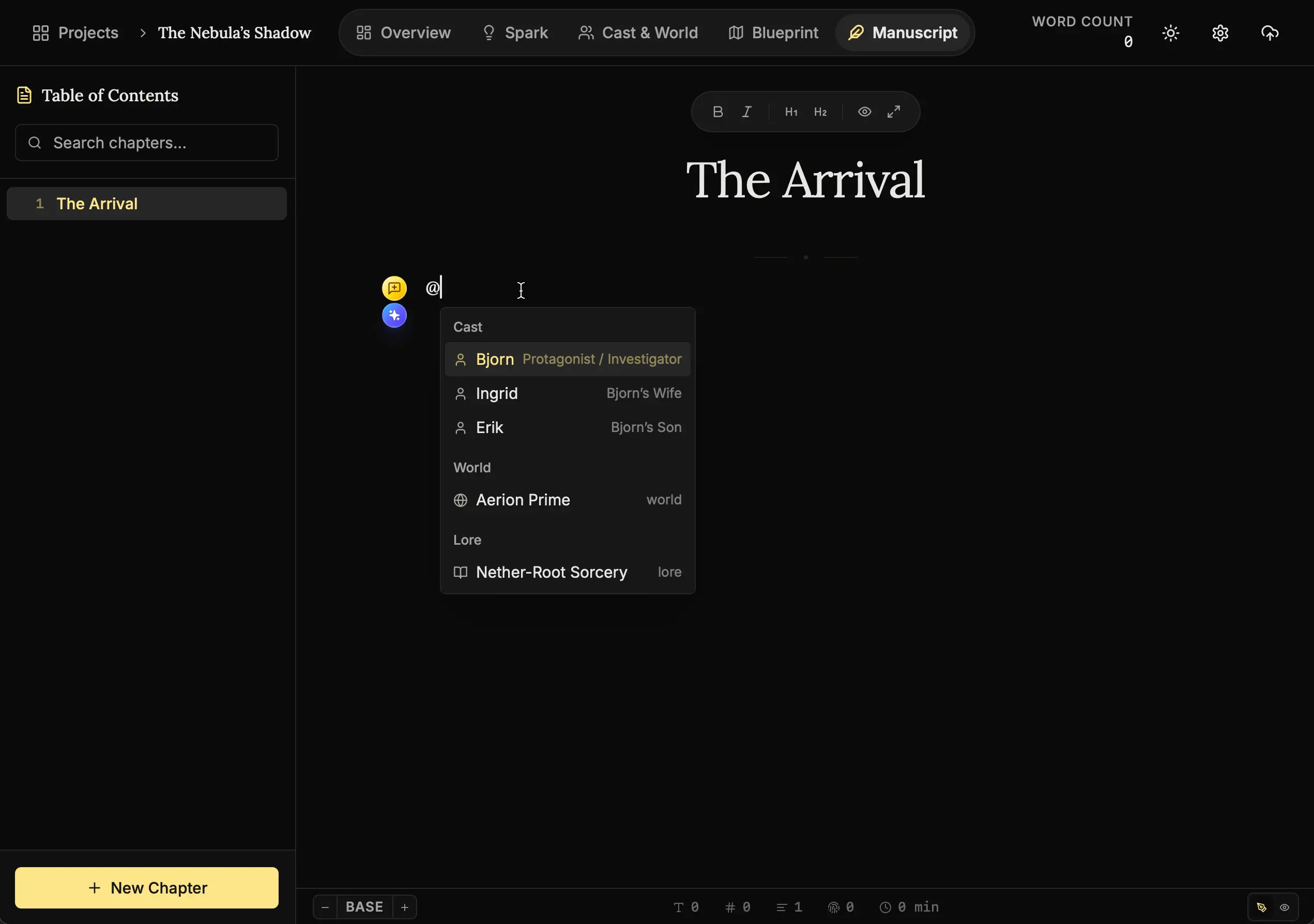Toggle preview eye in formatting toolbar
Screen dimensions: 1314x924
click(864, 112)
